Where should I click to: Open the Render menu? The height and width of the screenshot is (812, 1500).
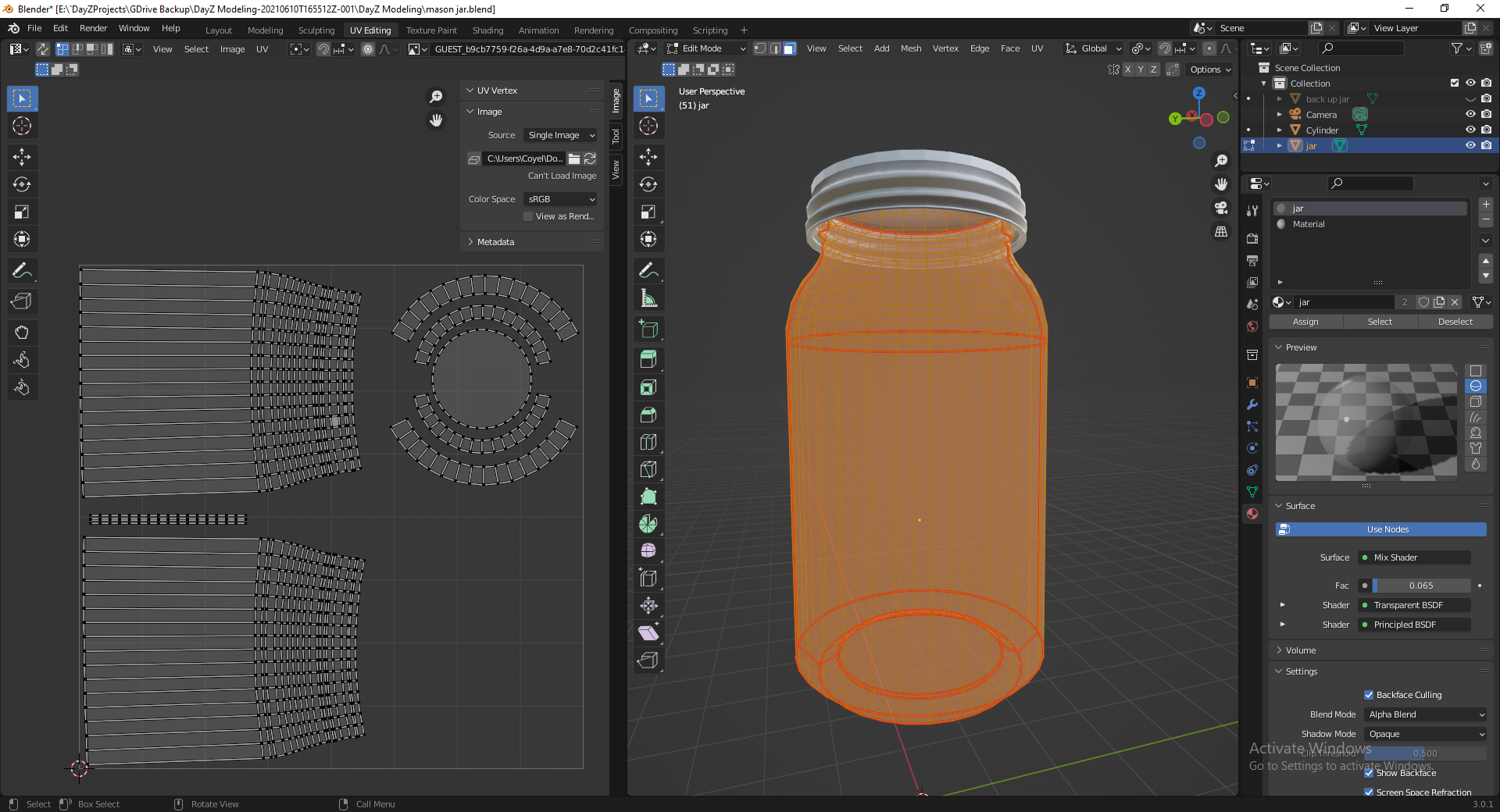[93, 28]
